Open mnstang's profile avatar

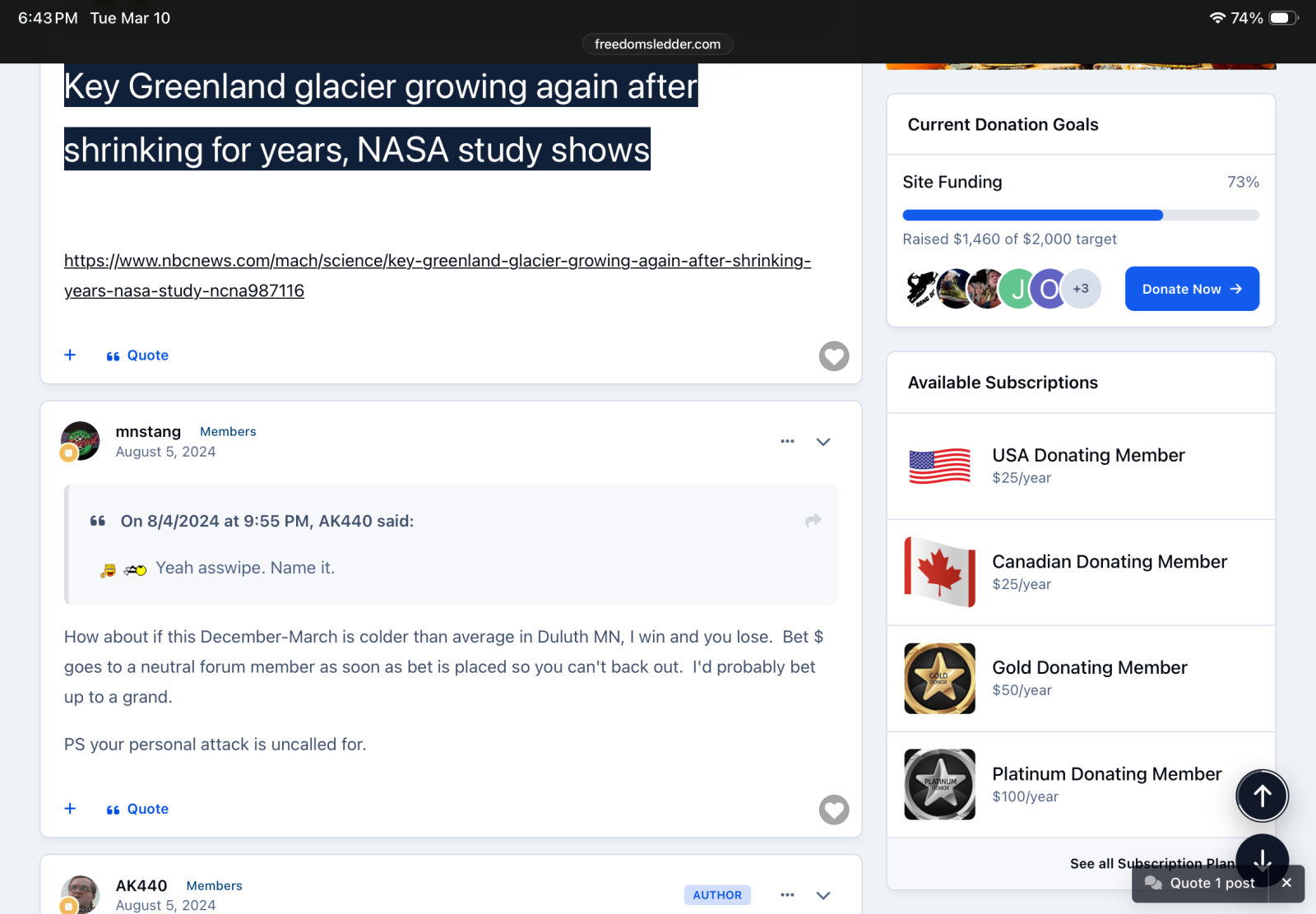(x=81, y=441)
